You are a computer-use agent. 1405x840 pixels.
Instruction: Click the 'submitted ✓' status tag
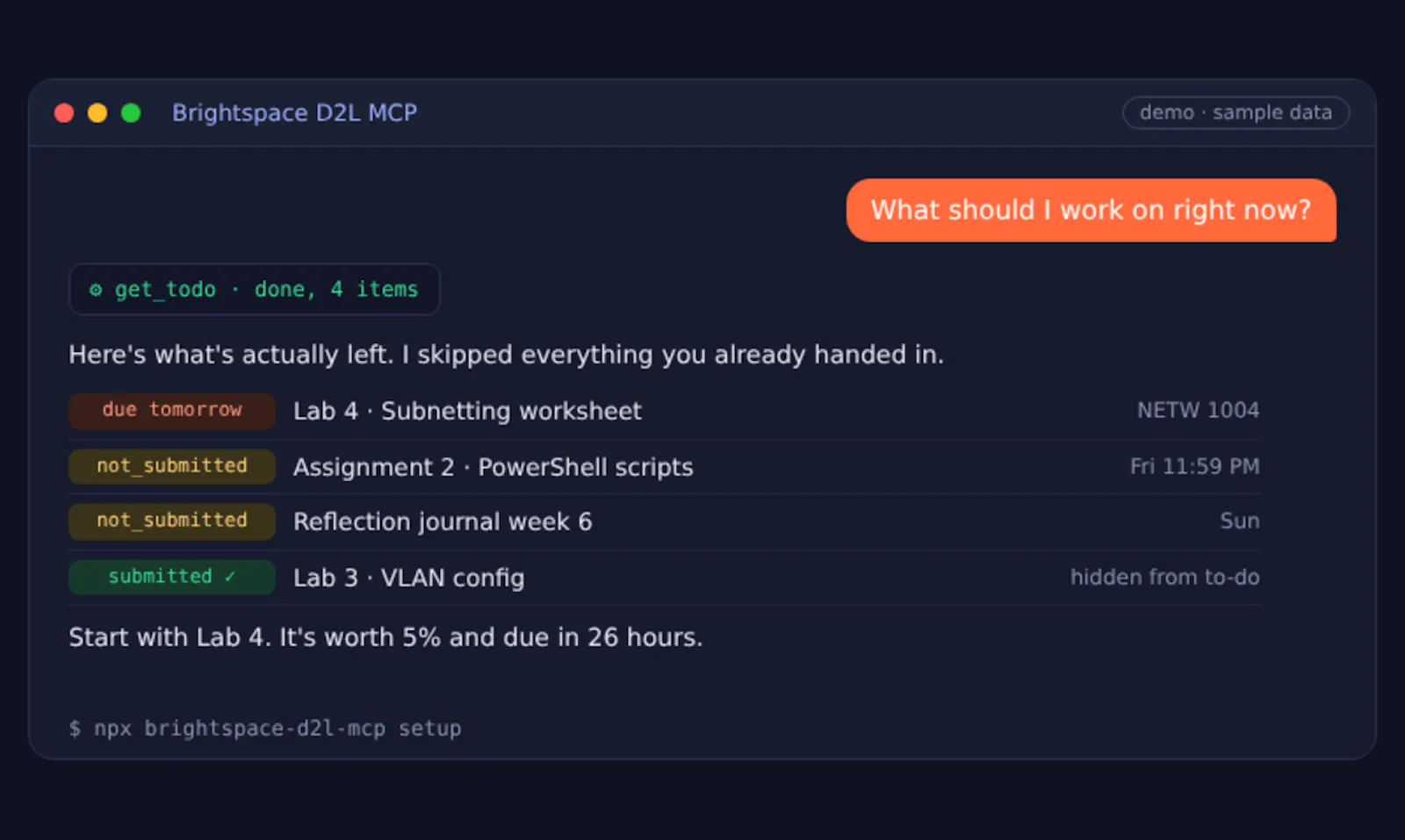172,577
